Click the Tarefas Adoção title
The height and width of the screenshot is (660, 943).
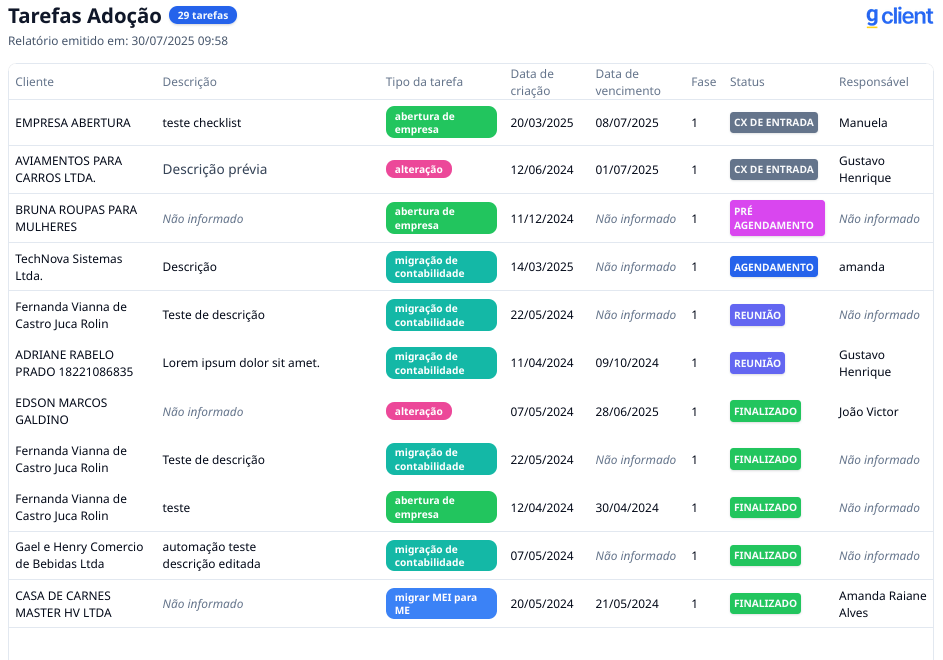point(85,16)
